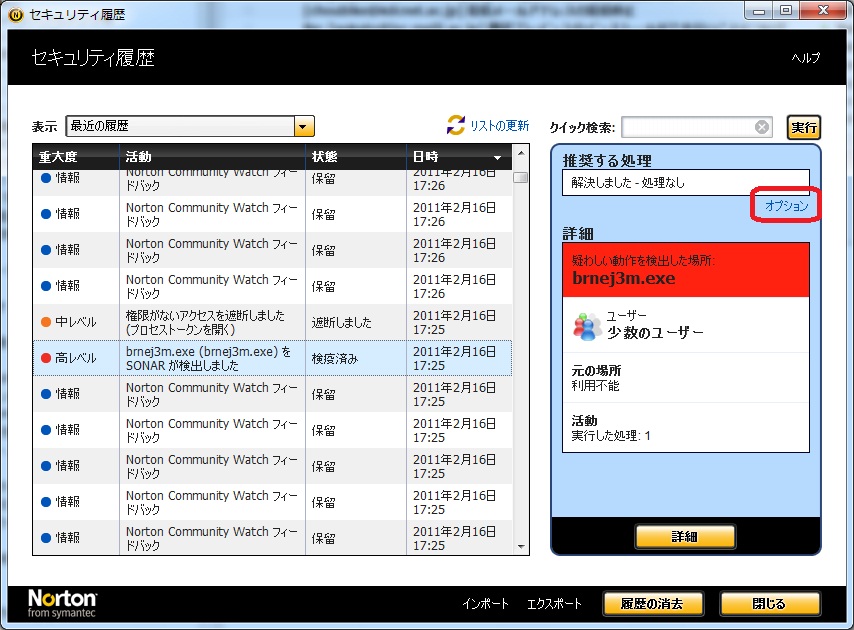Click the list scrollbar down arrow
Viewport: 854px width, 630px height.
[x=521, y=547]
